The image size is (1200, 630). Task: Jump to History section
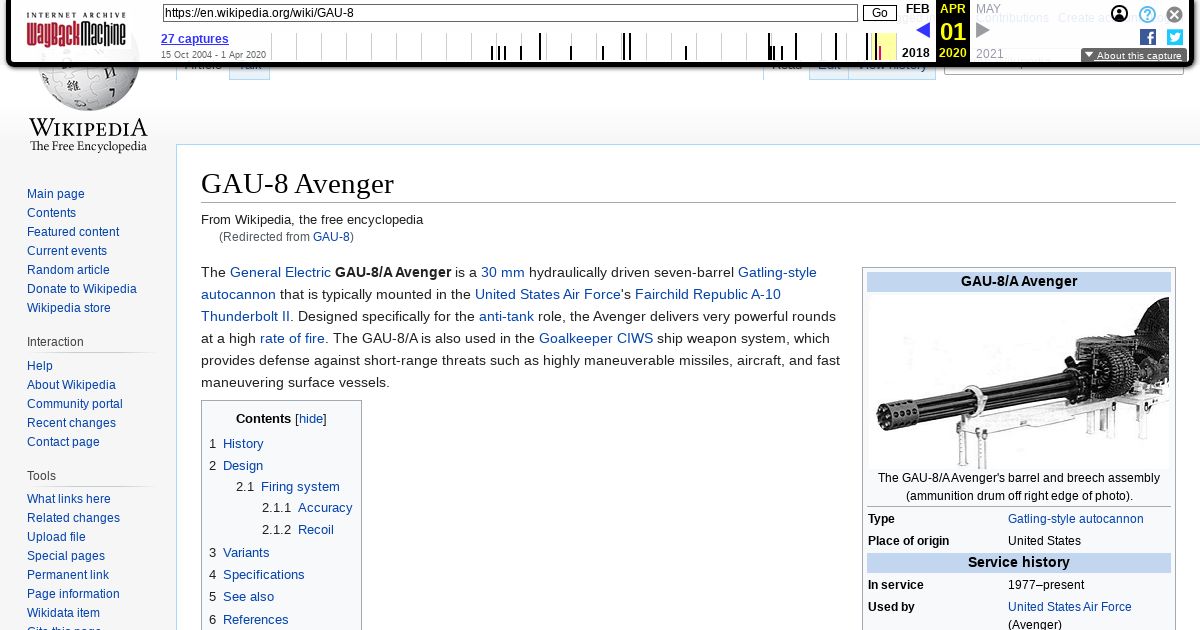pos(243,444)
